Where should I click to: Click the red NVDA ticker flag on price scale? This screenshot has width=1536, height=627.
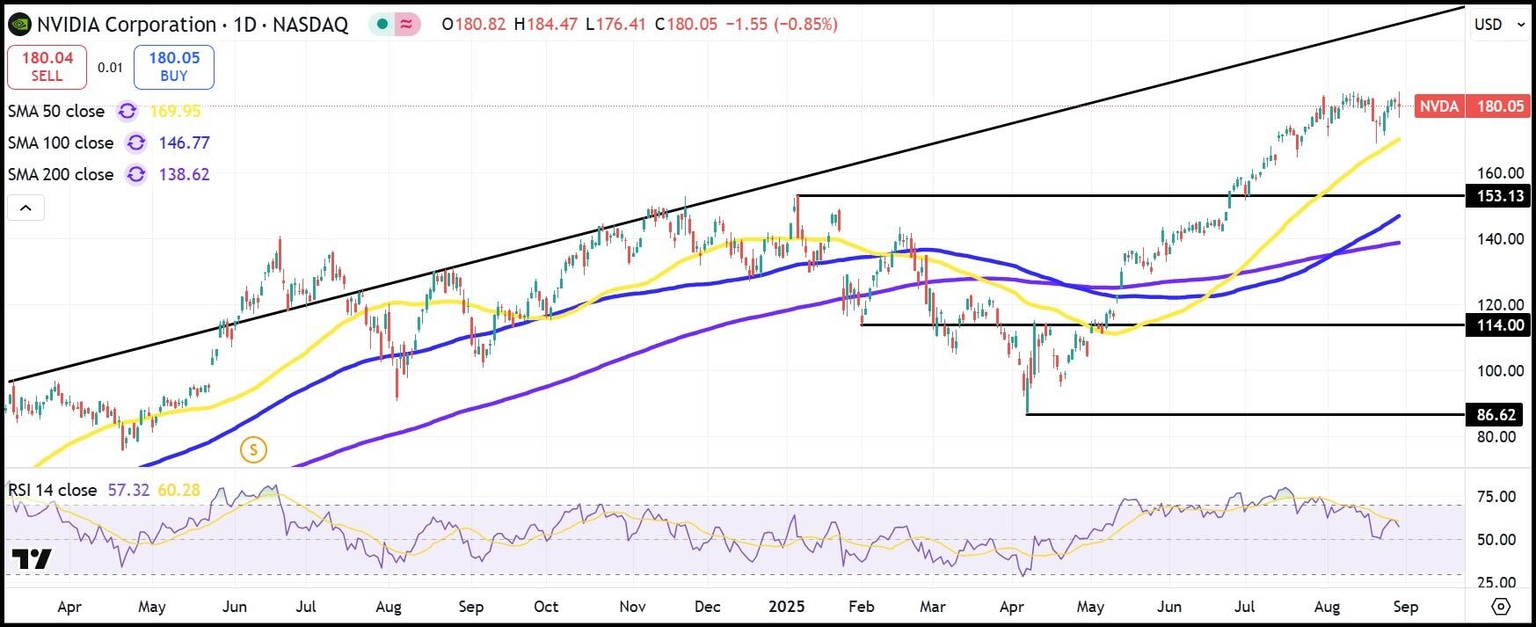[1440, 106]
